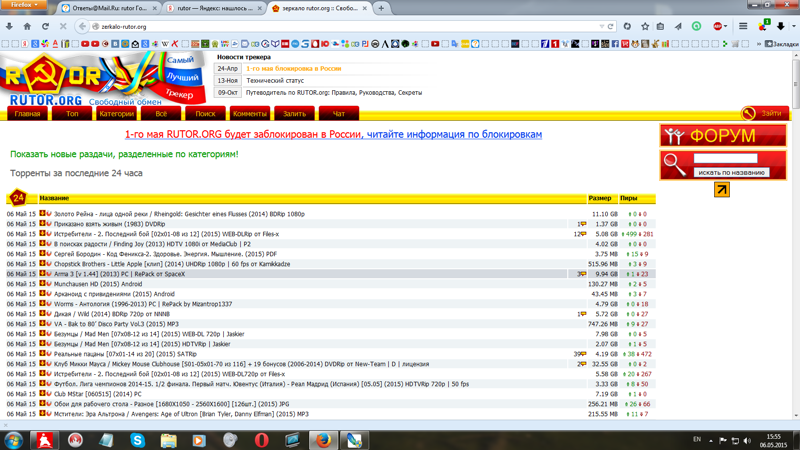Click the volume speaker tray icon
This screenshot has width=800, height=450.
747,440
